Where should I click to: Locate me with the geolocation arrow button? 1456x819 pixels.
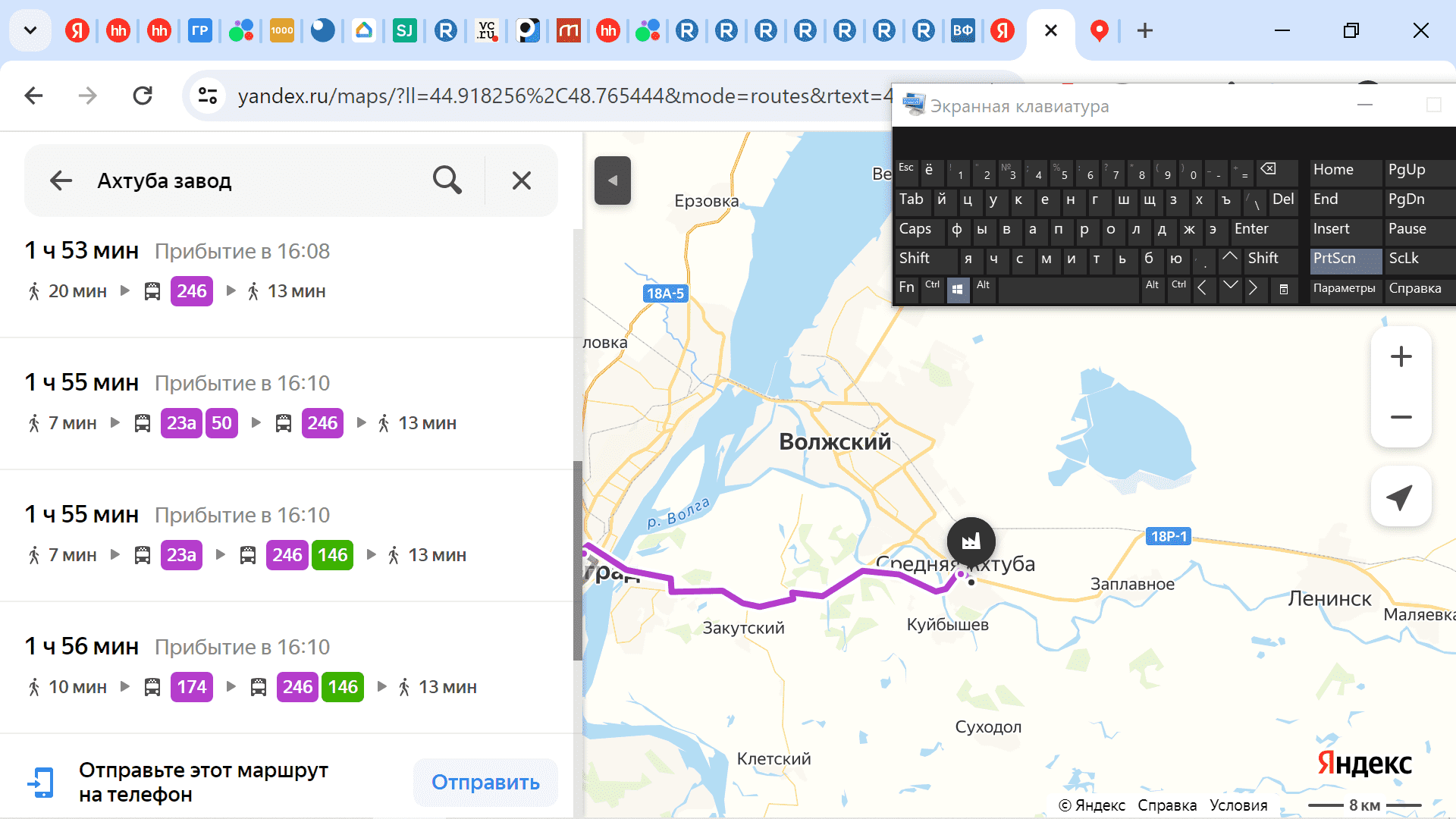[x=1401, y=497]
